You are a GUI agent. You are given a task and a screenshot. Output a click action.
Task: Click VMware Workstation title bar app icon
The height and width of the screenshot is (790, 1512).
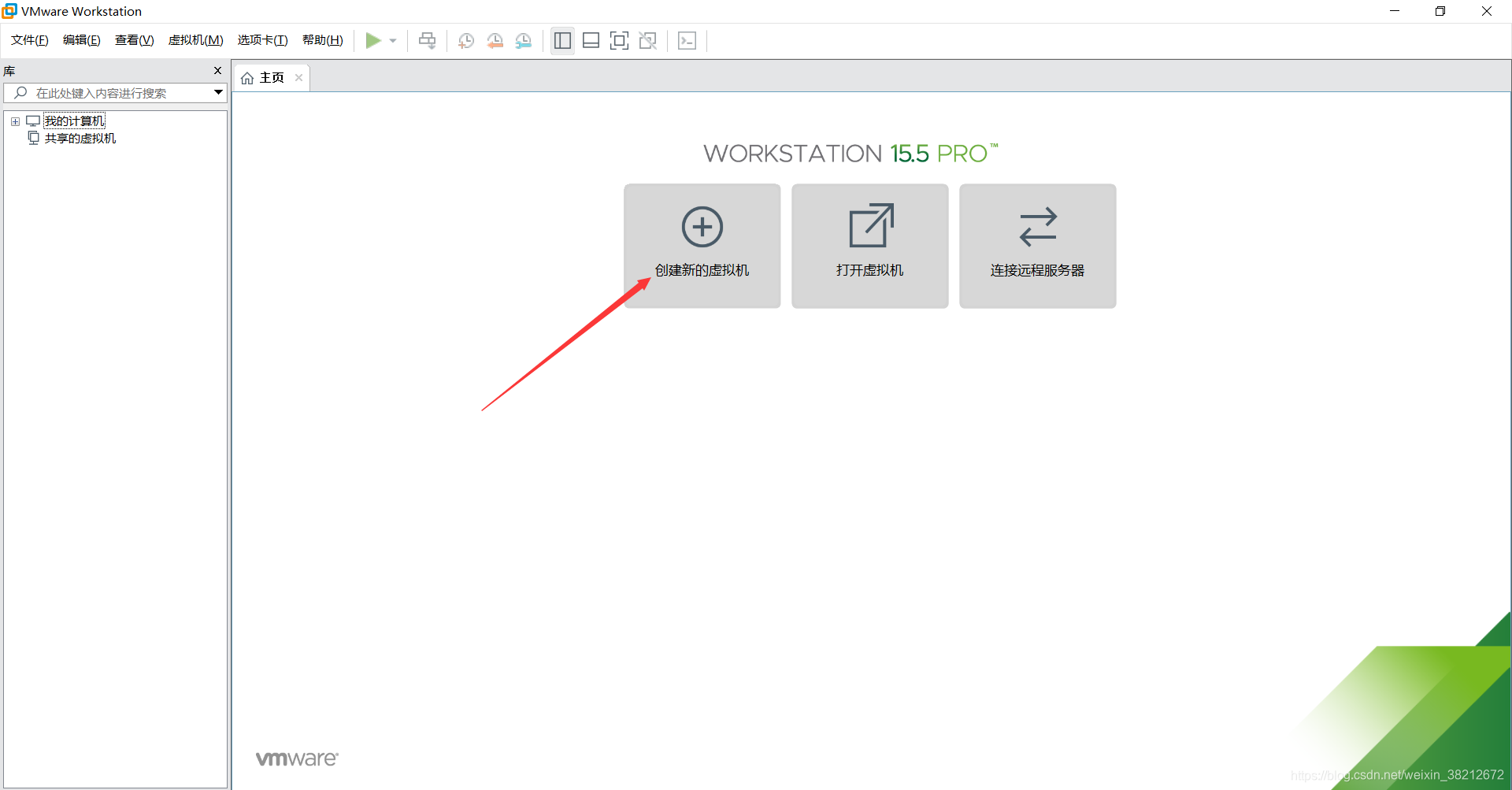(x=9, y=11)
